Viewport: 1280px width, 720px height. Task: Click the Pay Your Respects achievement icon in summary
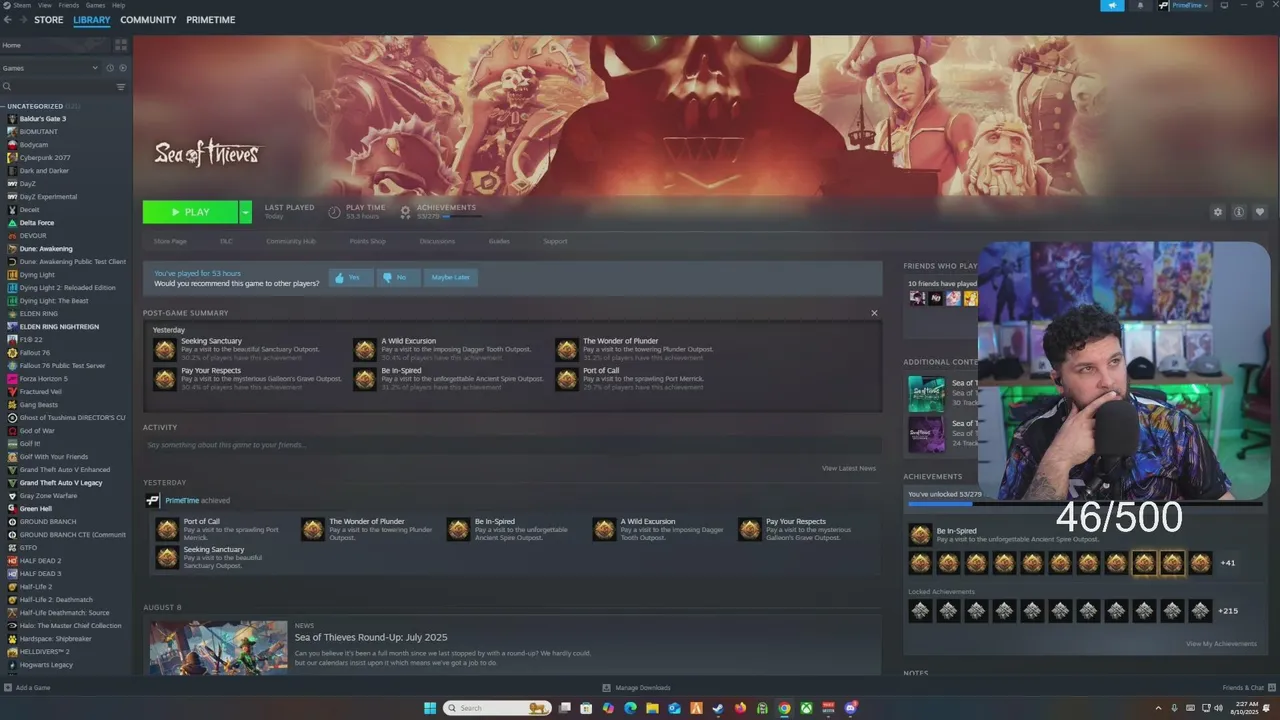[165, 379]
